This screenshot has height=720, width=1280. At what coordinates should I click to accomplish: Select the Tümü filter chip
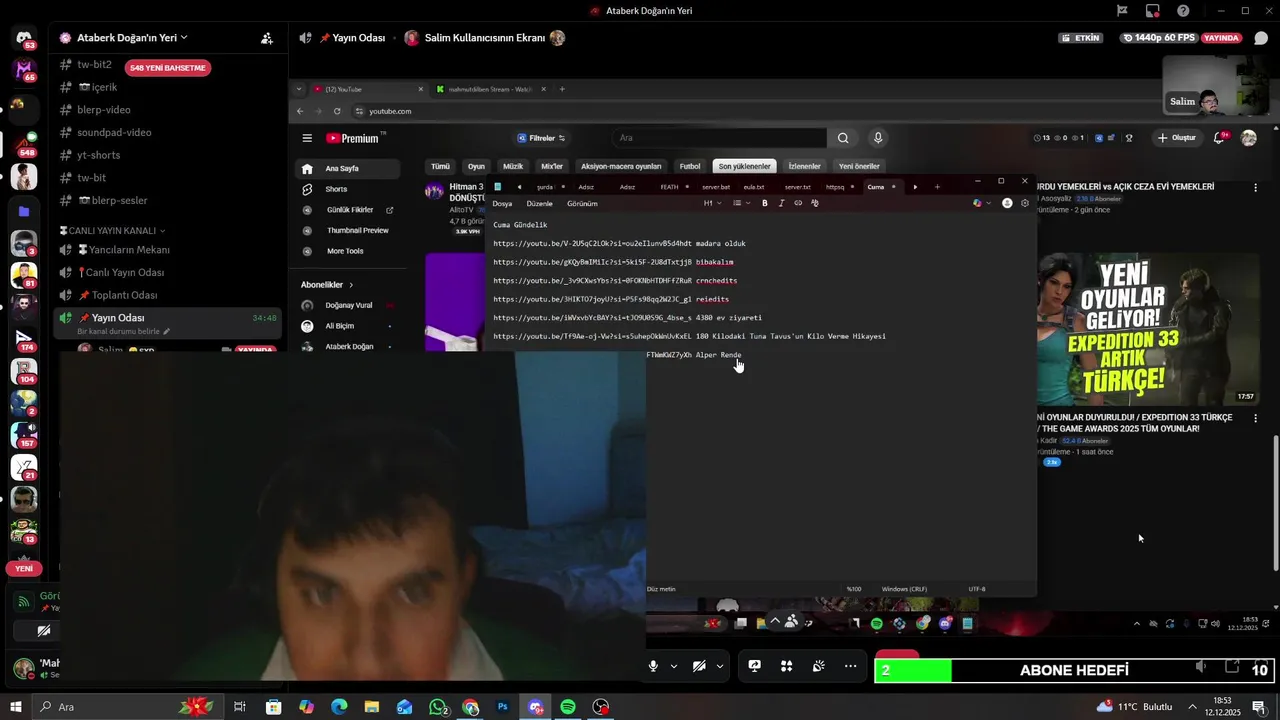(440, 166)
